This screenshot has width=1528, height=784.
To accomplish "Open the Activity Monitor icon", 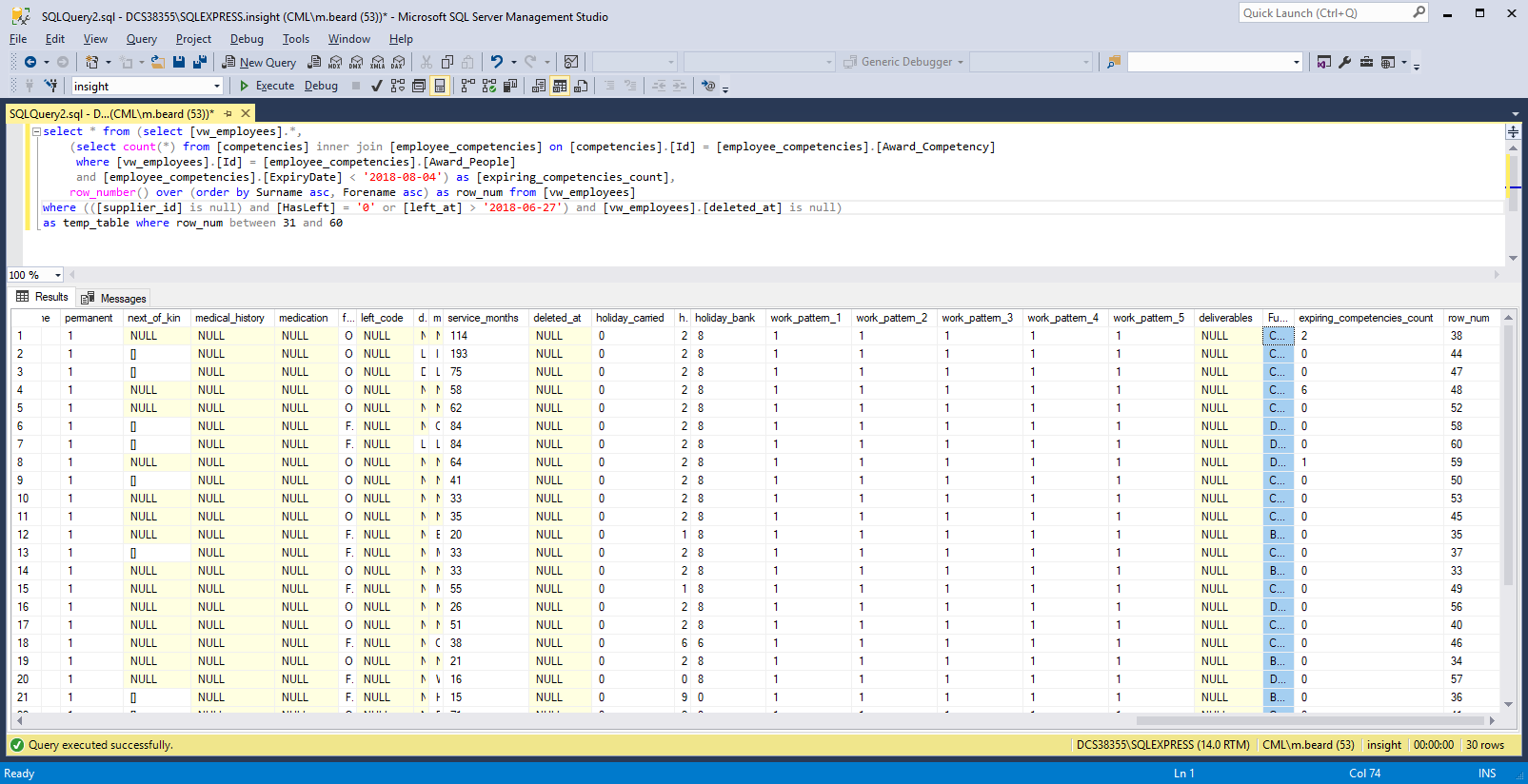I will pos(571,62).
